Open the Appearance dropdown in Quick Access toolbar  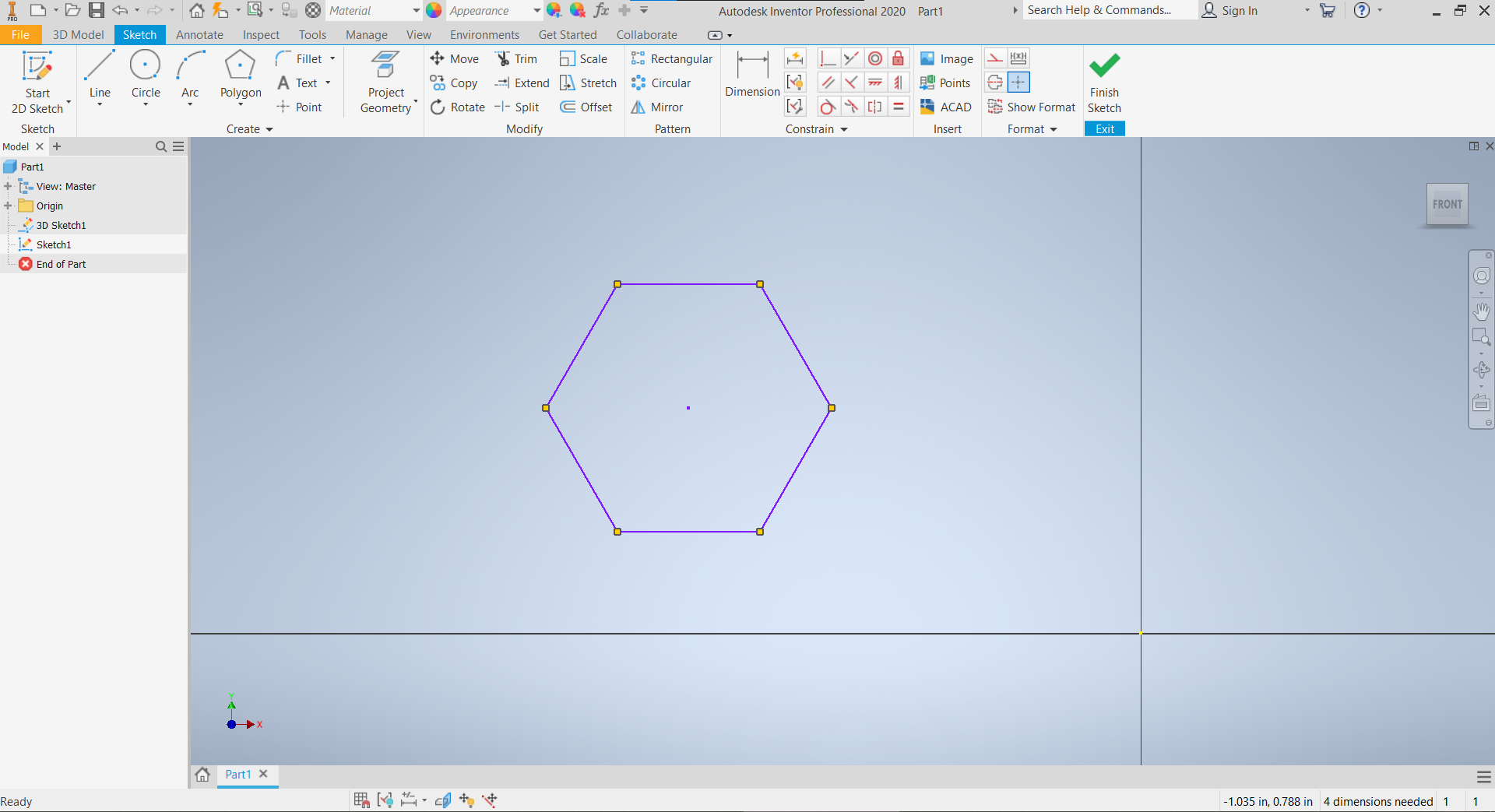[536, 11]
